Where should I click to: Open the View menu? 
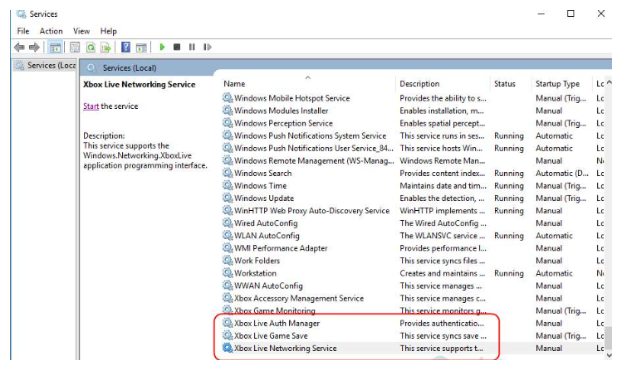click(82, 31)
